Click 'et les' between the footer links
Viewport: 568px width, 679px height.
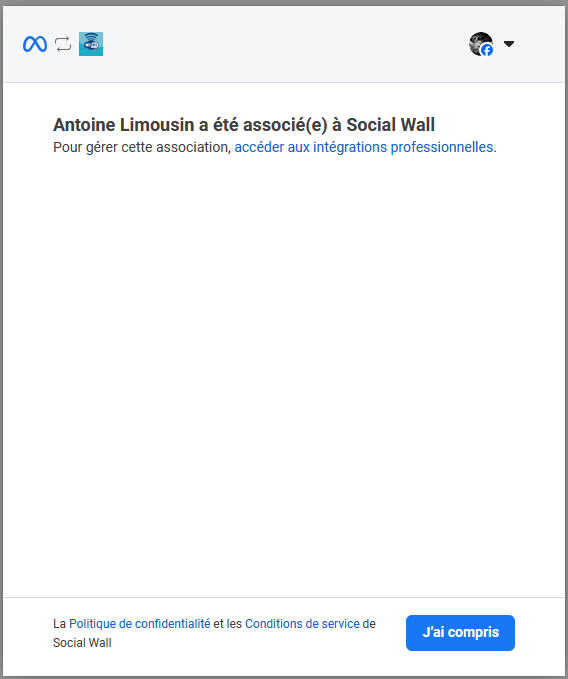point(227,624)
